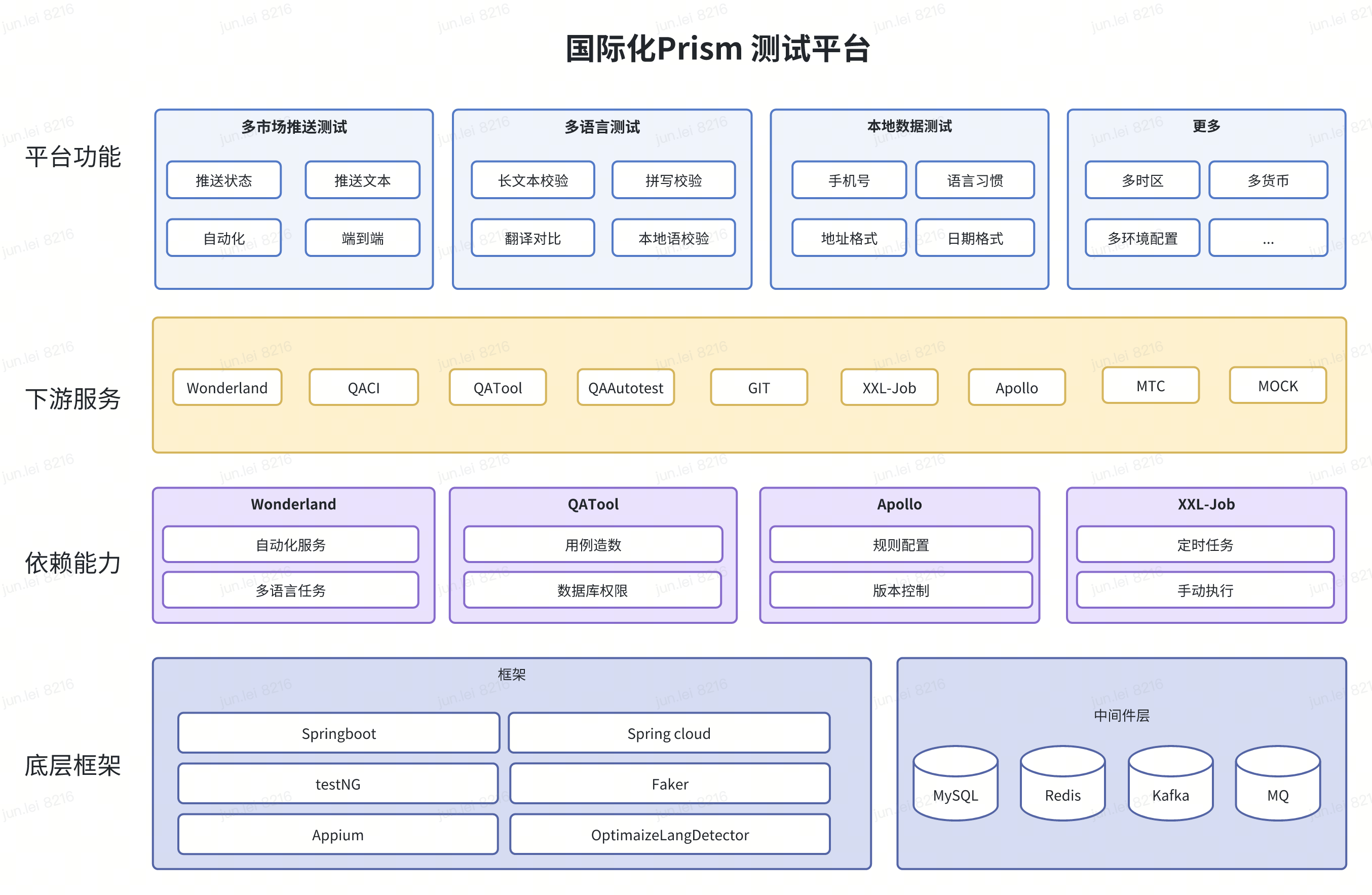The width and height of the screenshot is (1372, 895).
Task: Click the 多语言任务 box
Action: click(x=290, y=589)
